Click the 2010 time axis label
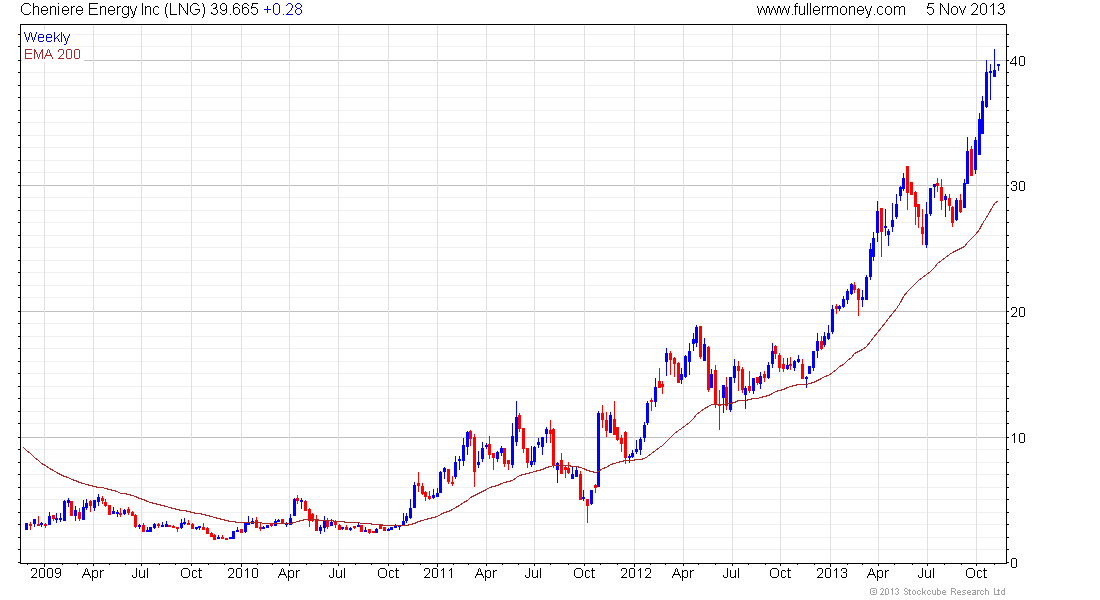The height and width of the screenshot is (600, 1100). coord(243,573)
